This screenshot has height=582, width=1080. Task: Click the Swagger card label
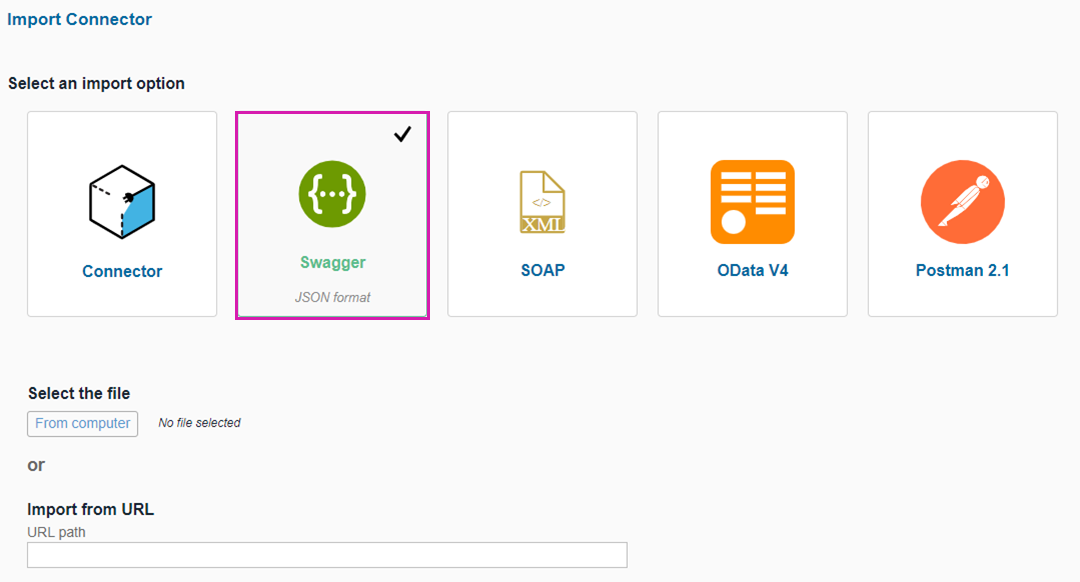pos(333,263)
